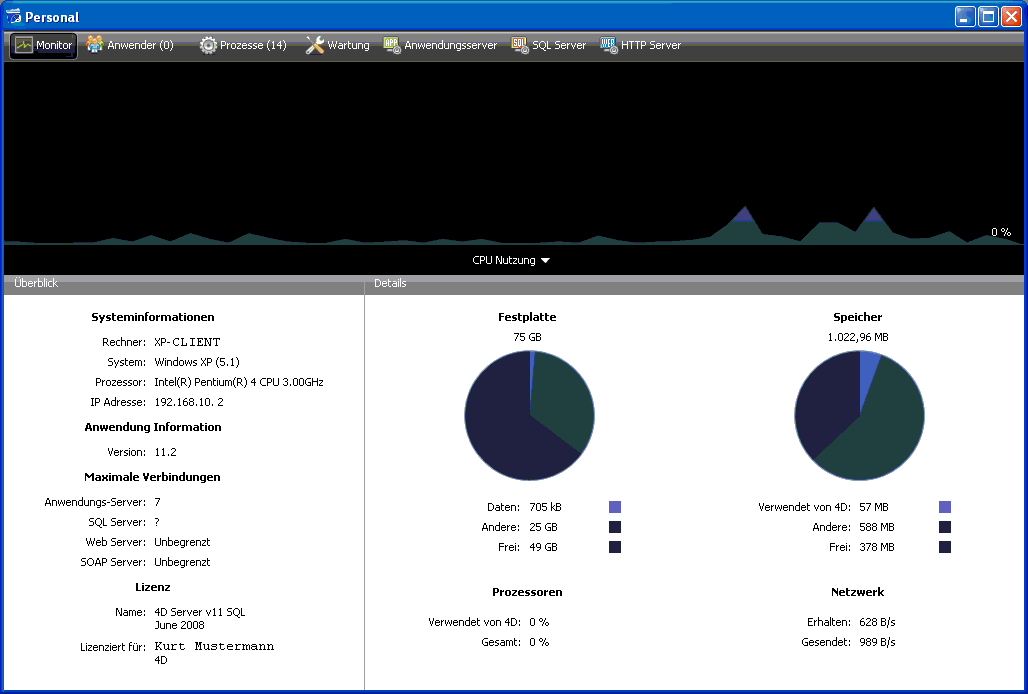Expand the CPU Nutzung graph dropdown

point(511,260)
